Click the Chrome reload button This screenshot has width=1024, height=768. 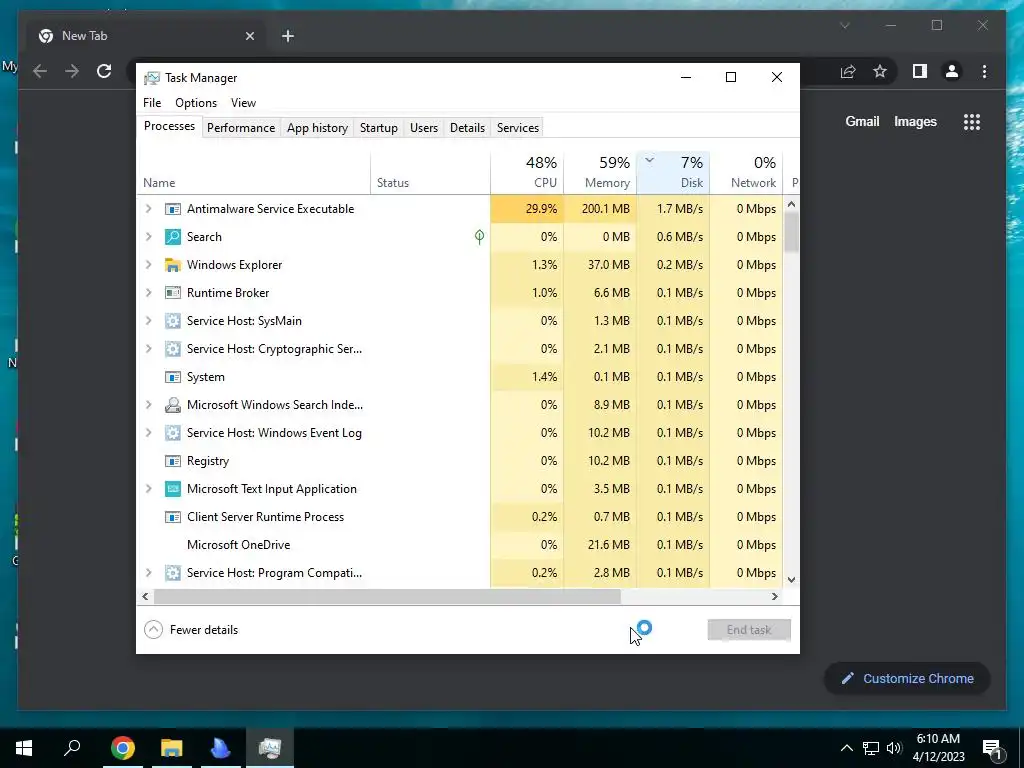tap(104, 71)
